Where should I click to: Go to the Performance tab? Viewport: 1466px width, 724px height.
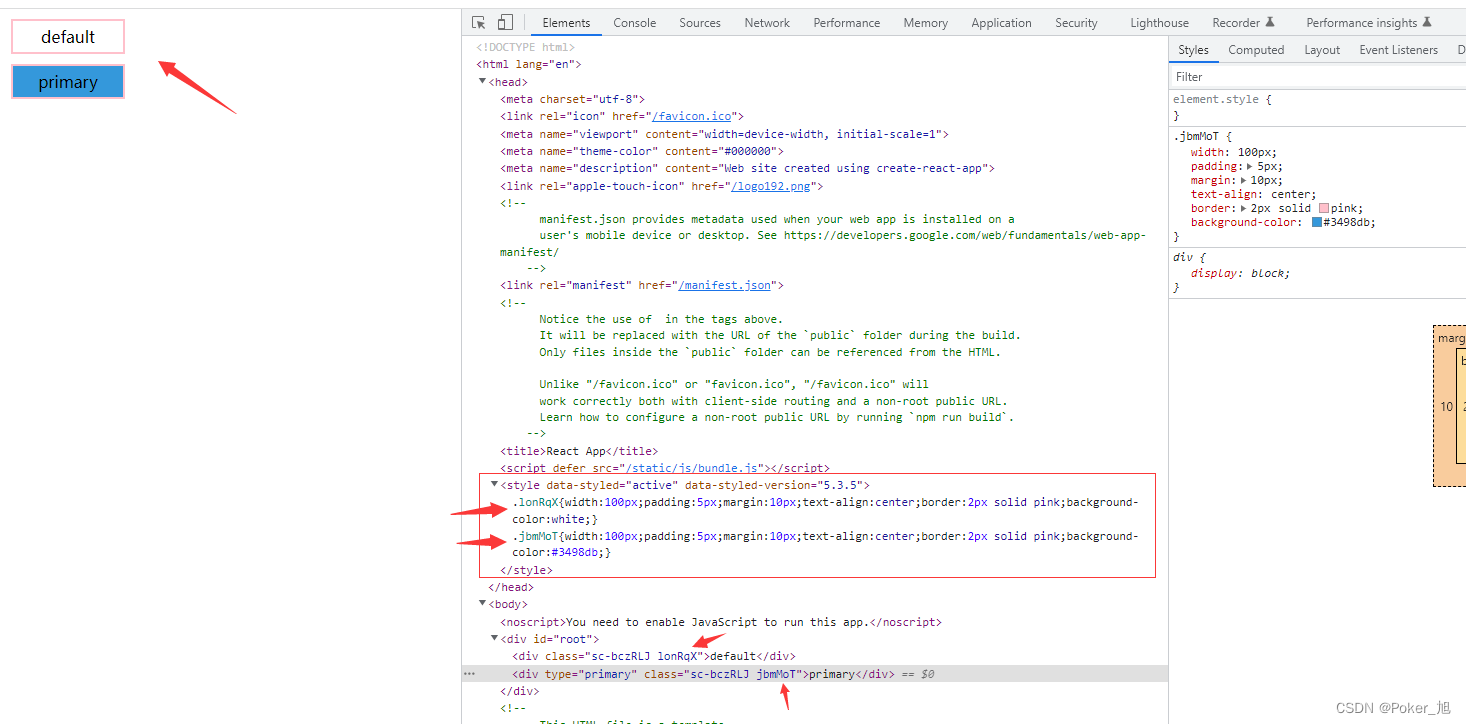[847, 22]
